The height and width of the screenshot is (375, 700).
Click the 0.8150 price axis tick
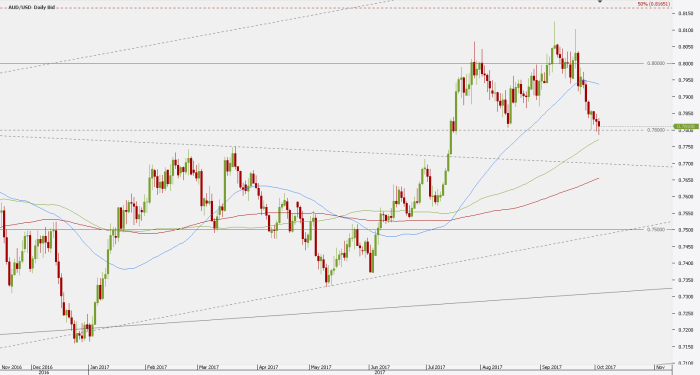point(686,13)
